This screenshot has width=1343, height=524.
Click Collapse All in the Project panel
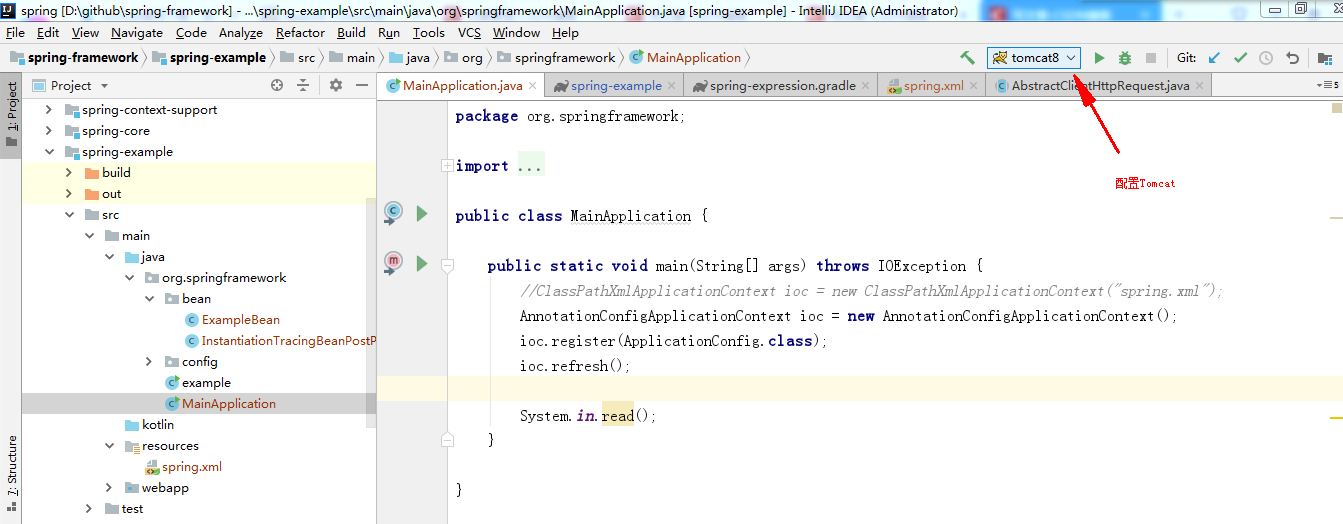point(303,86)
